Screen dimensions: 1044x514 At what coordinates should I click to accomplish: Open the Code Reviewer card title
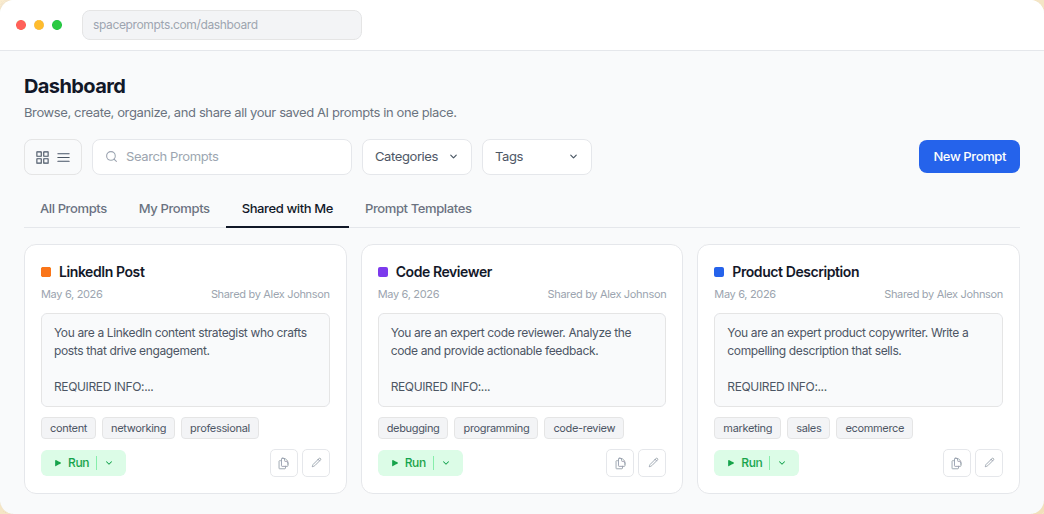pos(444,272)
